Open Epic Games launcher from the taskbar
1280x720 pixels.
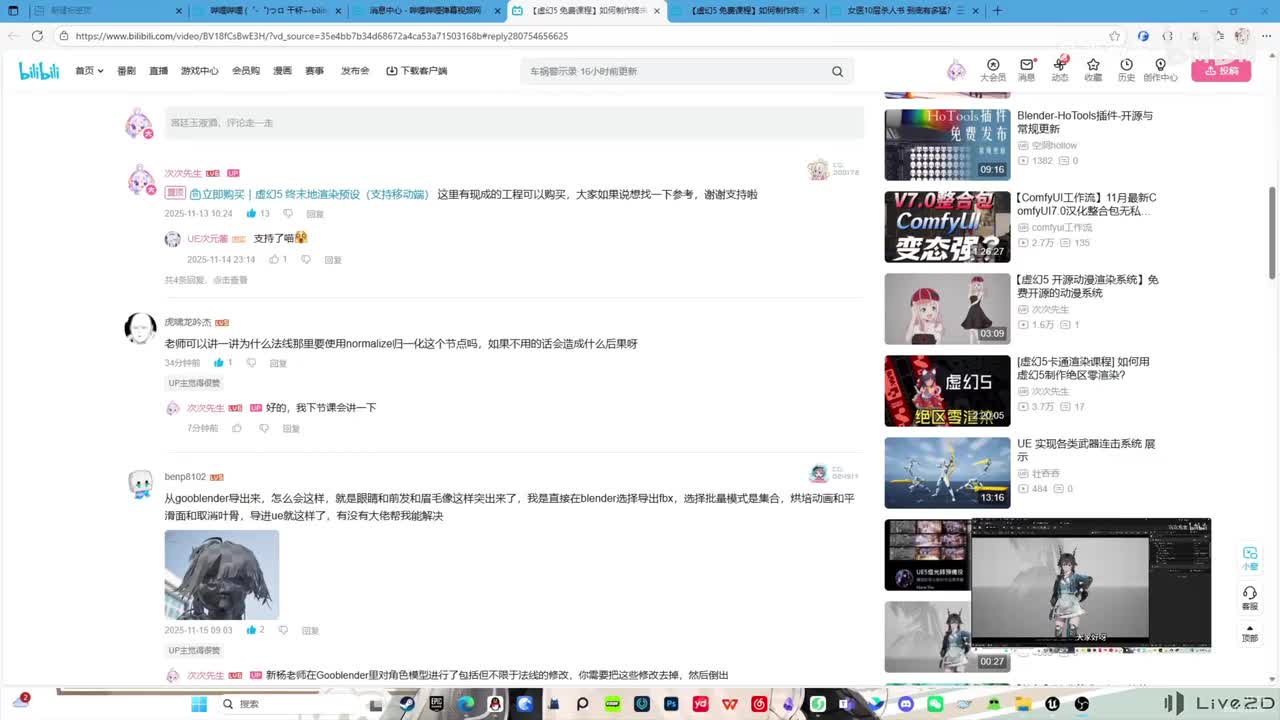tap(437, 704)
